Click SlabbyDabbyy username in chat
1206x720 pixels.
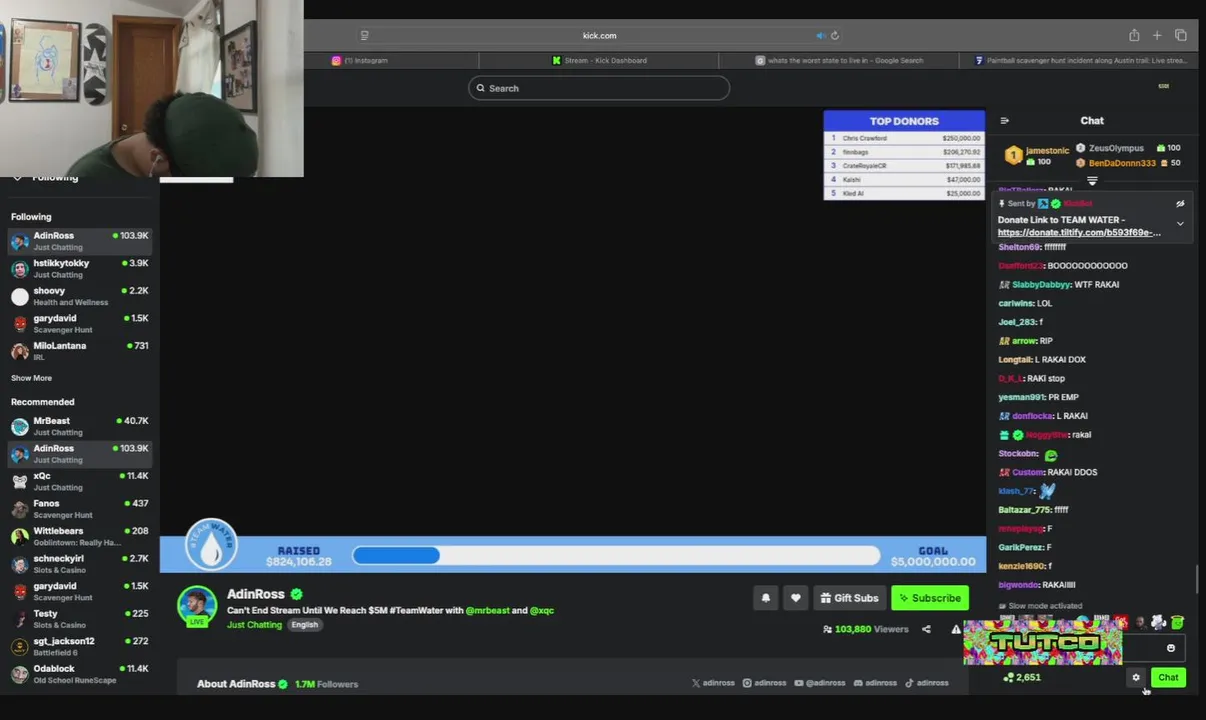pos(1040,285)
